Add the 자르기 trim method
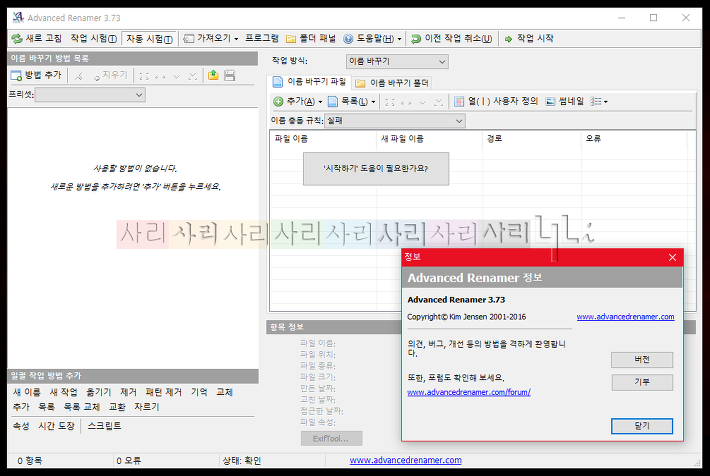The width and height of the screenshot is (710, 476). click(147, 407)
